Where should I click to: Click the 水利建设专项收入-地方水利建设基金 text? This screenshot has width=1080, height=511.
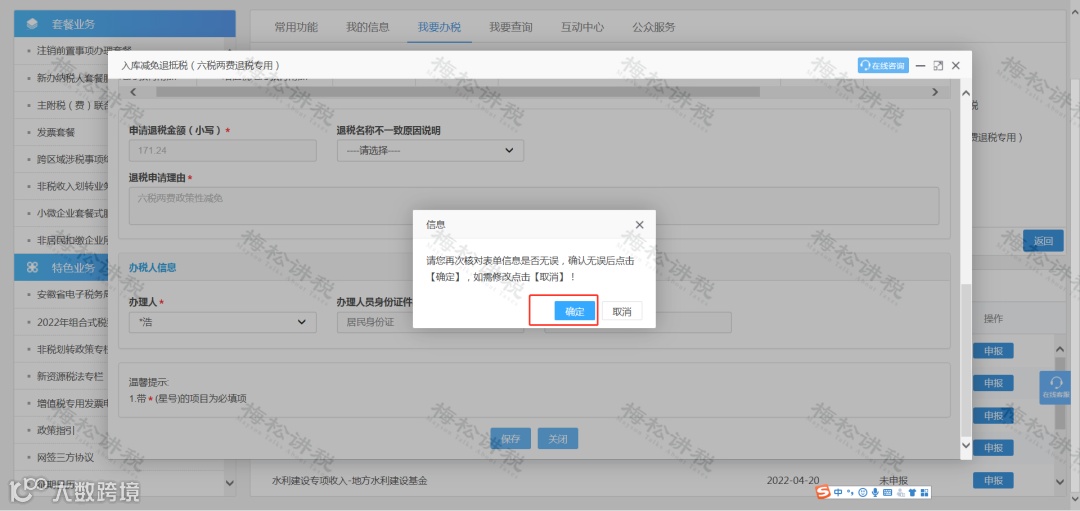click(x=349, y=480)
